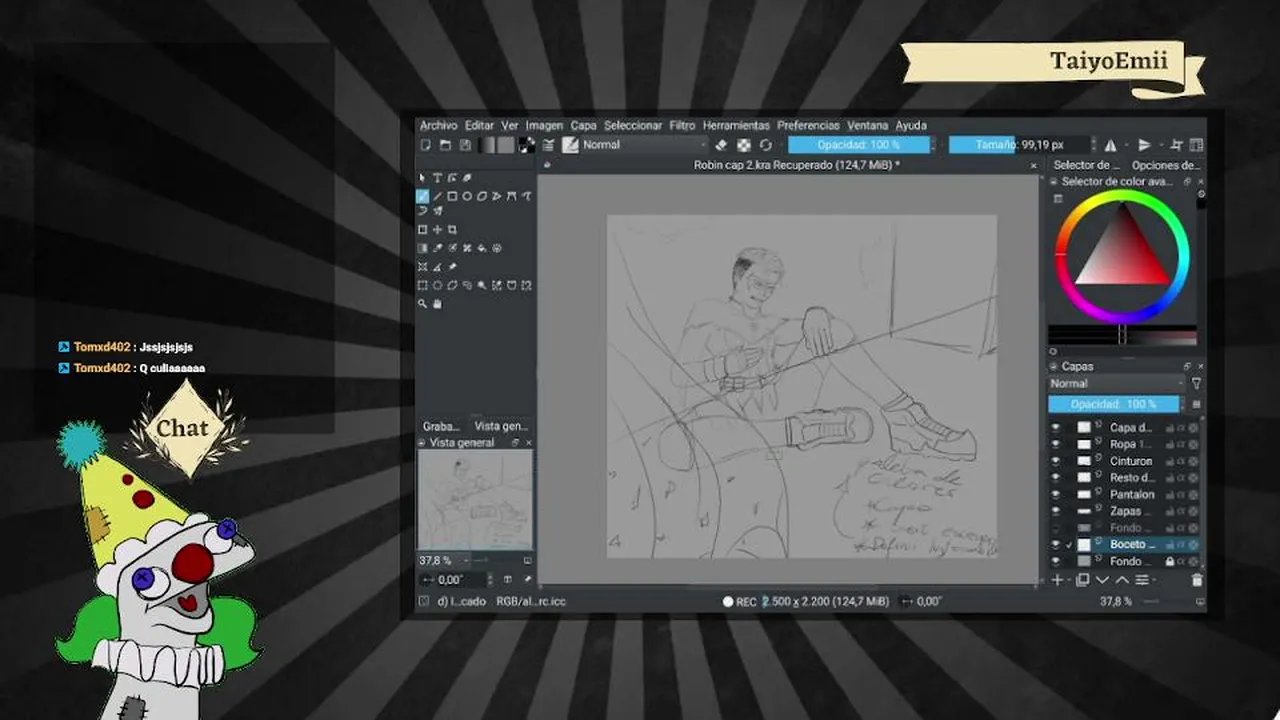
Task: Open Herramientas menu
Action: [x=736, y=126]
